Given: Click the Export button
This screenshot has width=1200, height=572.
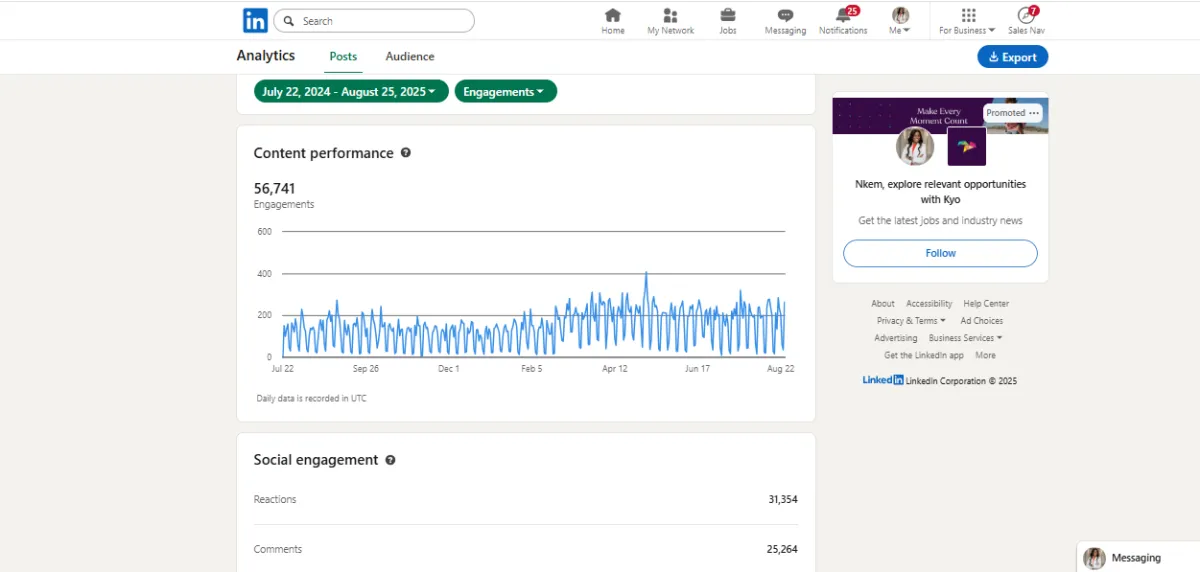Looking at the screenshot, I should [1012, 57].
